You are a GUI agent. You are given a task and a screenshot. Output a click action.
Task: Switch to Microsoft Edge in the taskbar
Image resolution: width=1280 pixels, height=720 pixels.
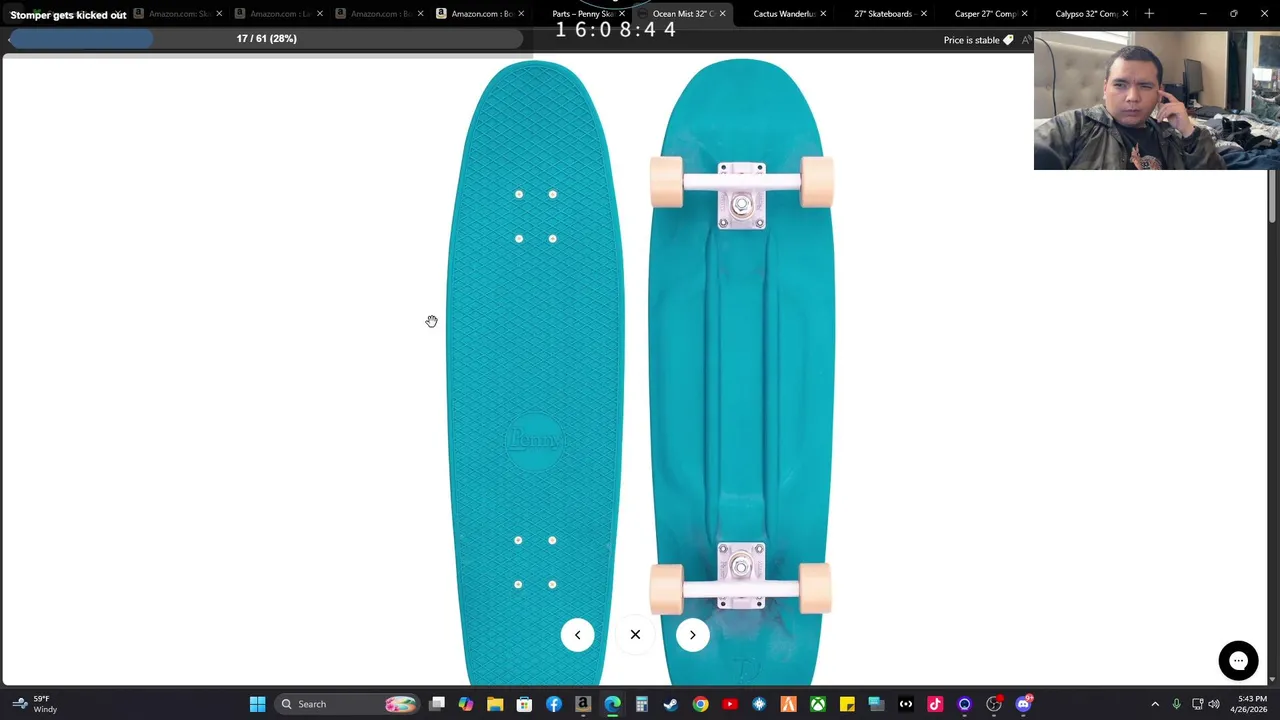click(612, 704)
